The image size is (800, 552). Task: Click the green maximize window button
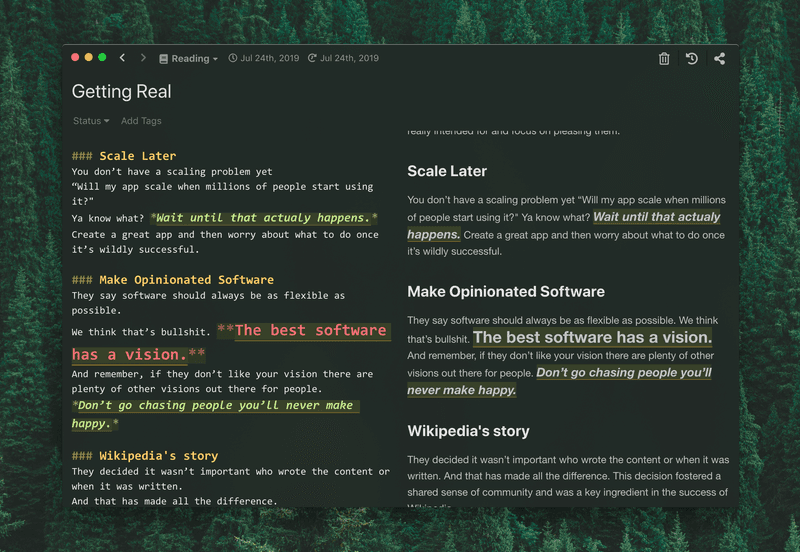click(x=102, y=58)
